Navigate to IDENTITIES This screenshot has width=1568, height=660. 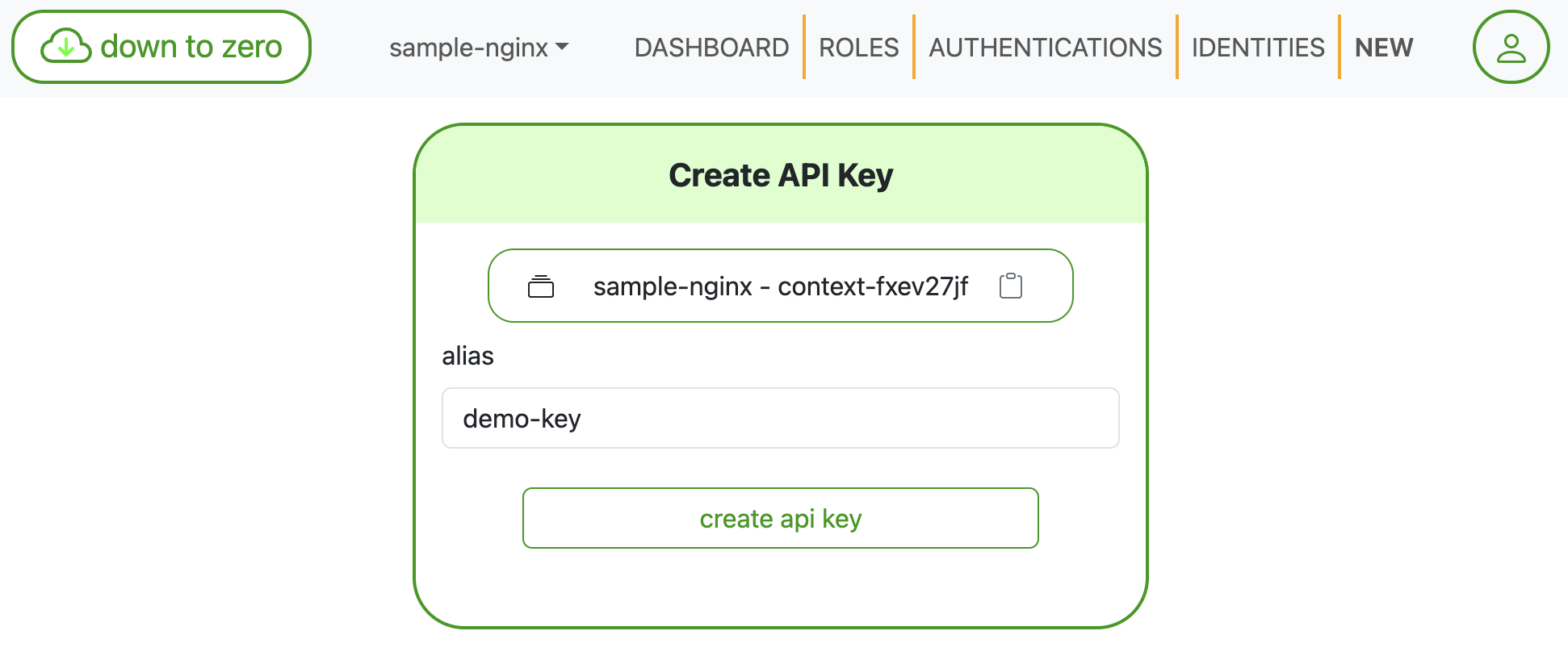[1257, 48]
